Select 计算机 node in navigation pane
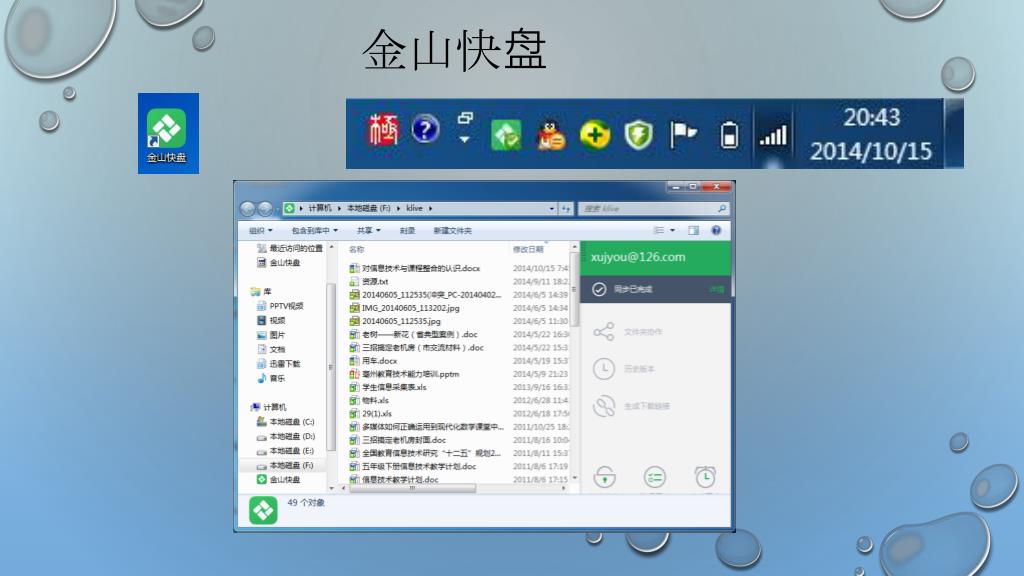Viewport: 1024px width, 576px height. [268, 407]
